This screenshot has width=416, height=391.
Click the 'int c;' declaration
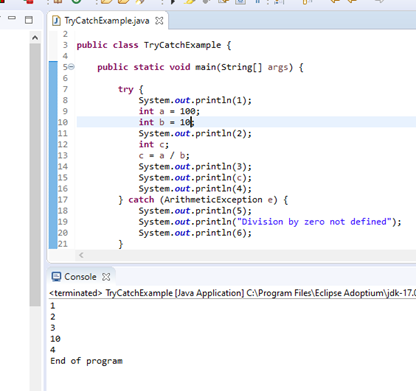click(x=154, y=145)
